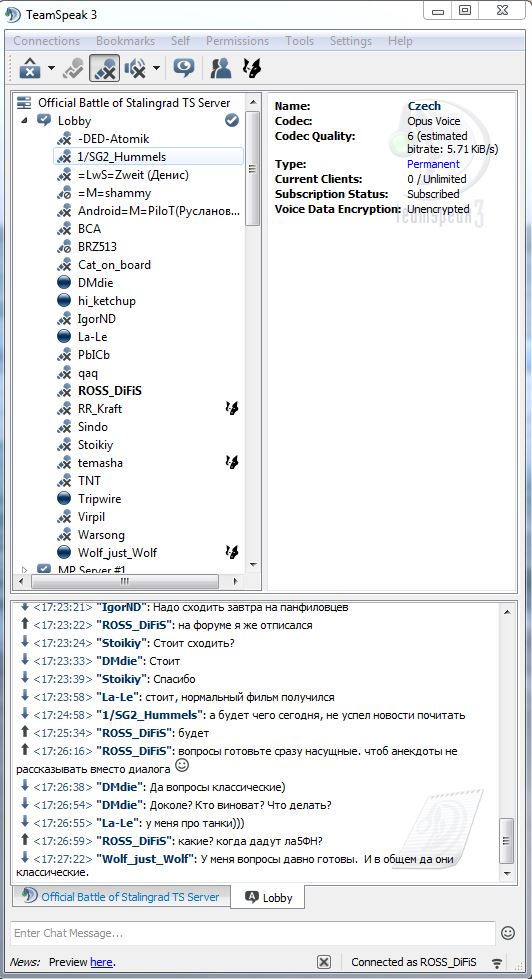
Task: Select user Cat_on_board
Action: tap(114, 265)
